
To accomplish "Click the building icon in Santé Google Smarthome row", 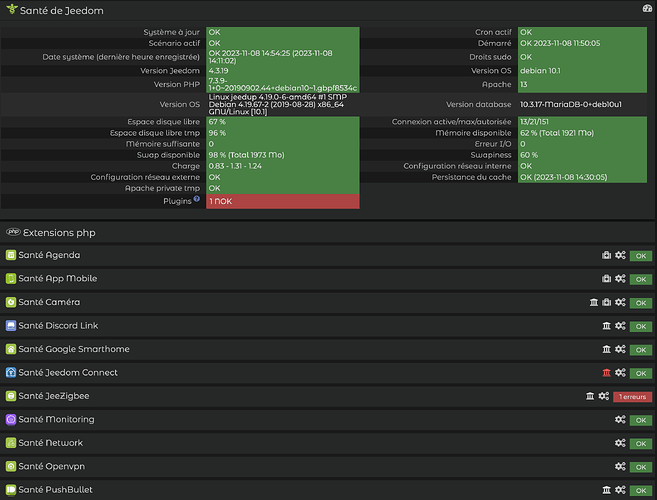I will (x=606, y=349).
